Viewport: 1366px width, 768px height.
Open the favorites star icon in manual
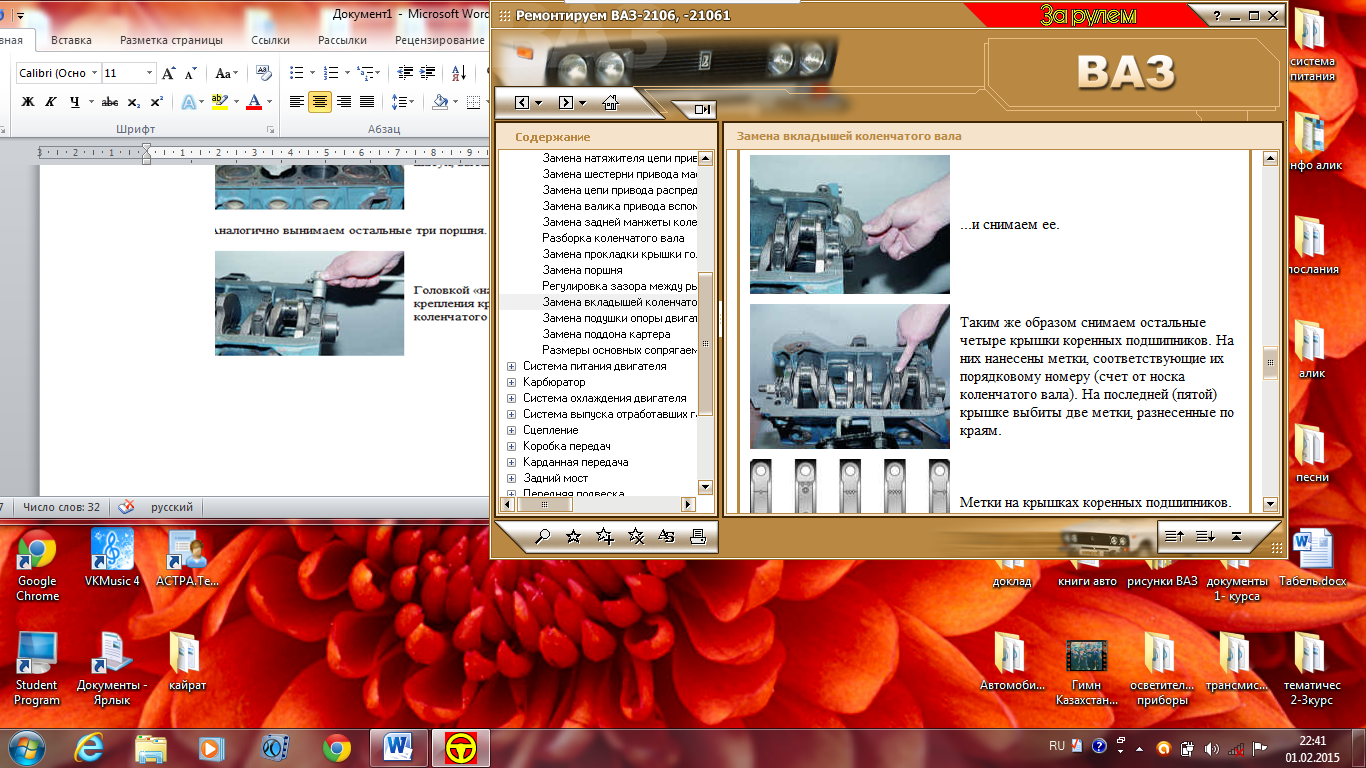[x=573, y=537]
